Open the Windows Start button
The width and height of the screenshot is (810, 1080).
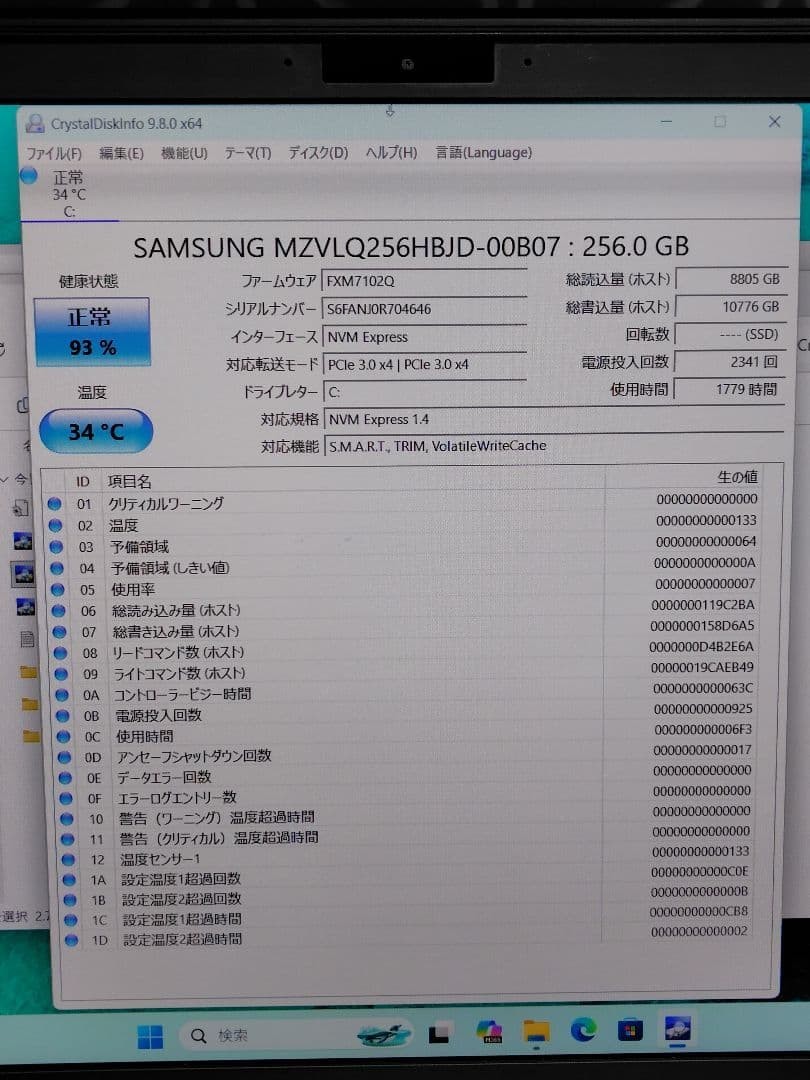click(x=149, y=1037)
